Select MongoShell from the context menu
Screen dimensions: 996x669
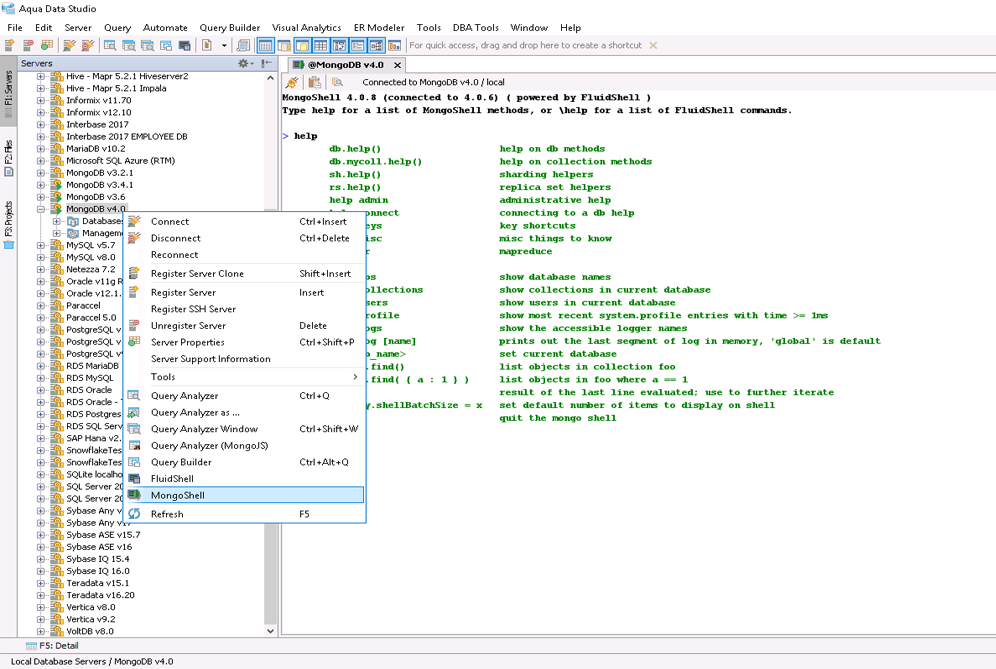(178, 495)
